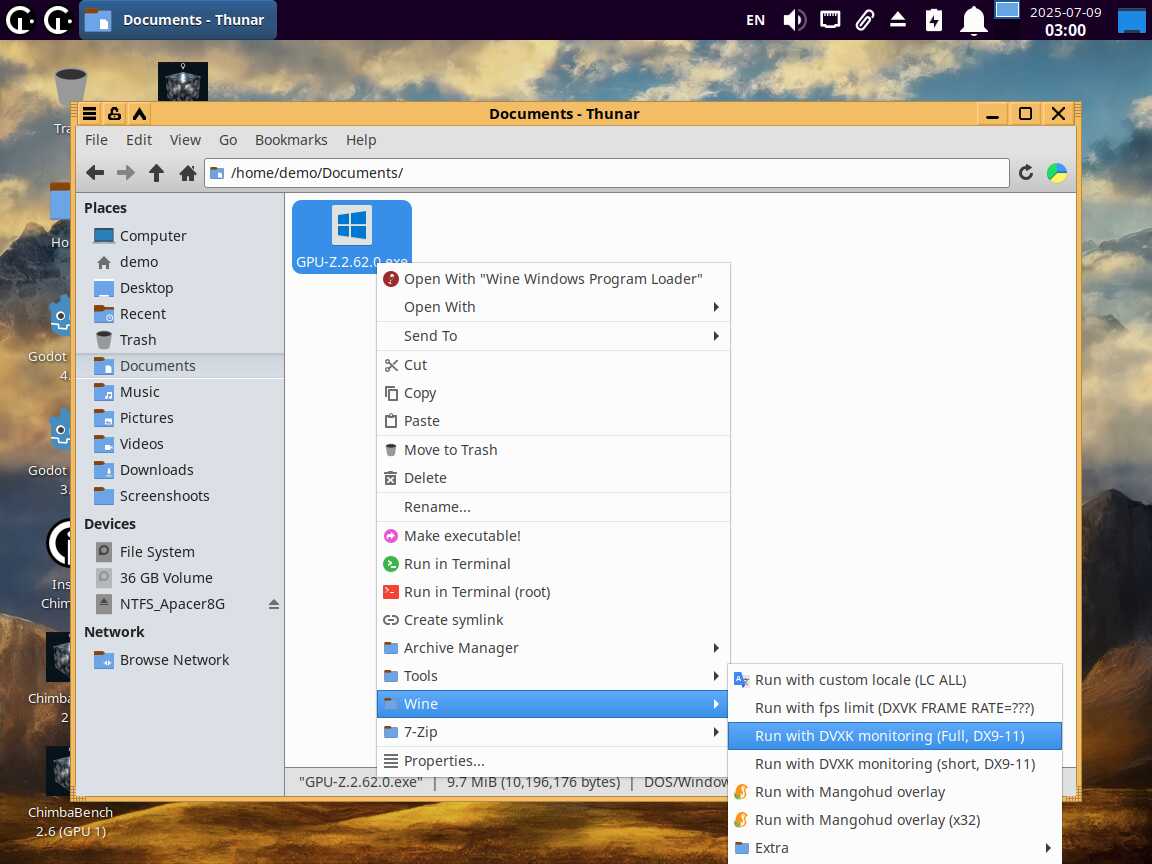Screen dimensions: 1152x864
Task: Select Create symlink
Action: [553, 620]
